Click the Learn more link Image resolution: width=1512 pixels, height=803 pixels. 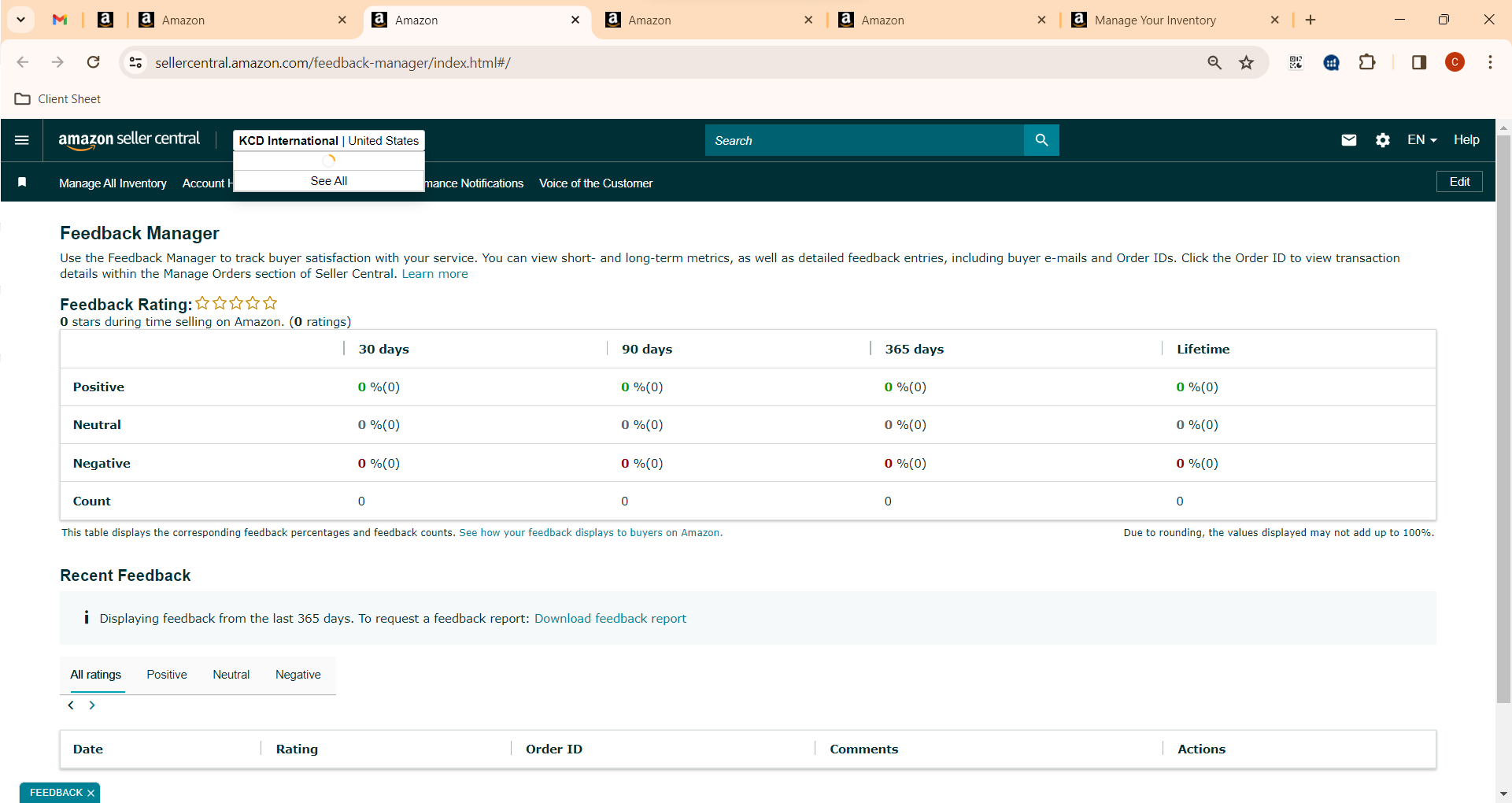pyautogui.click(x=434, y=274)
